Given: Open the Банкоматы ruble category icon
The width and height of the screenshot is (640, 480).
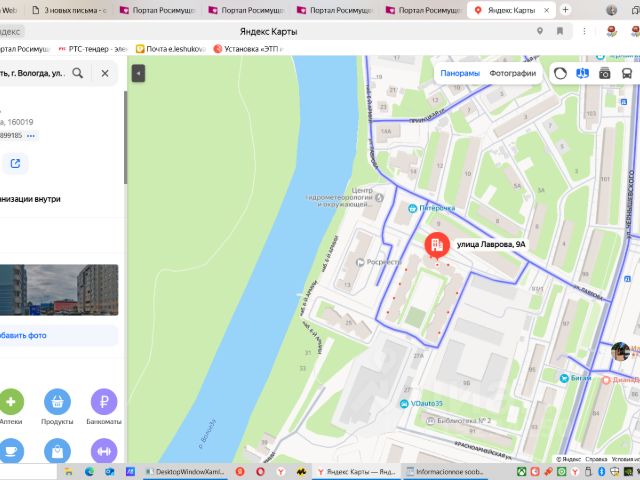Looking at the screenshot, I should [x=104, y=402].
